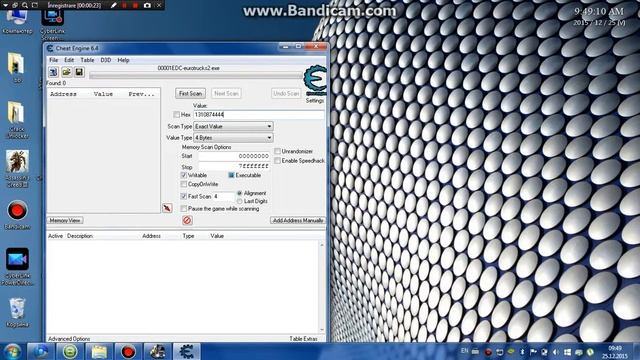Open Settings via the Cheat Engine logo

315,81
